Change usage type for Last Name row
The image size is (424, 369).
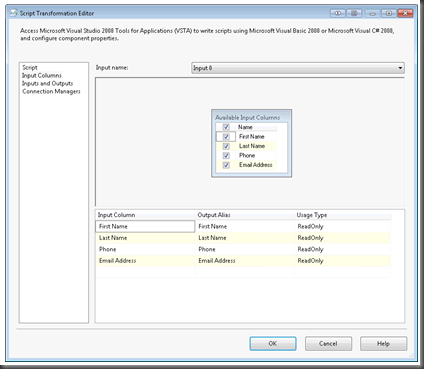342,238
